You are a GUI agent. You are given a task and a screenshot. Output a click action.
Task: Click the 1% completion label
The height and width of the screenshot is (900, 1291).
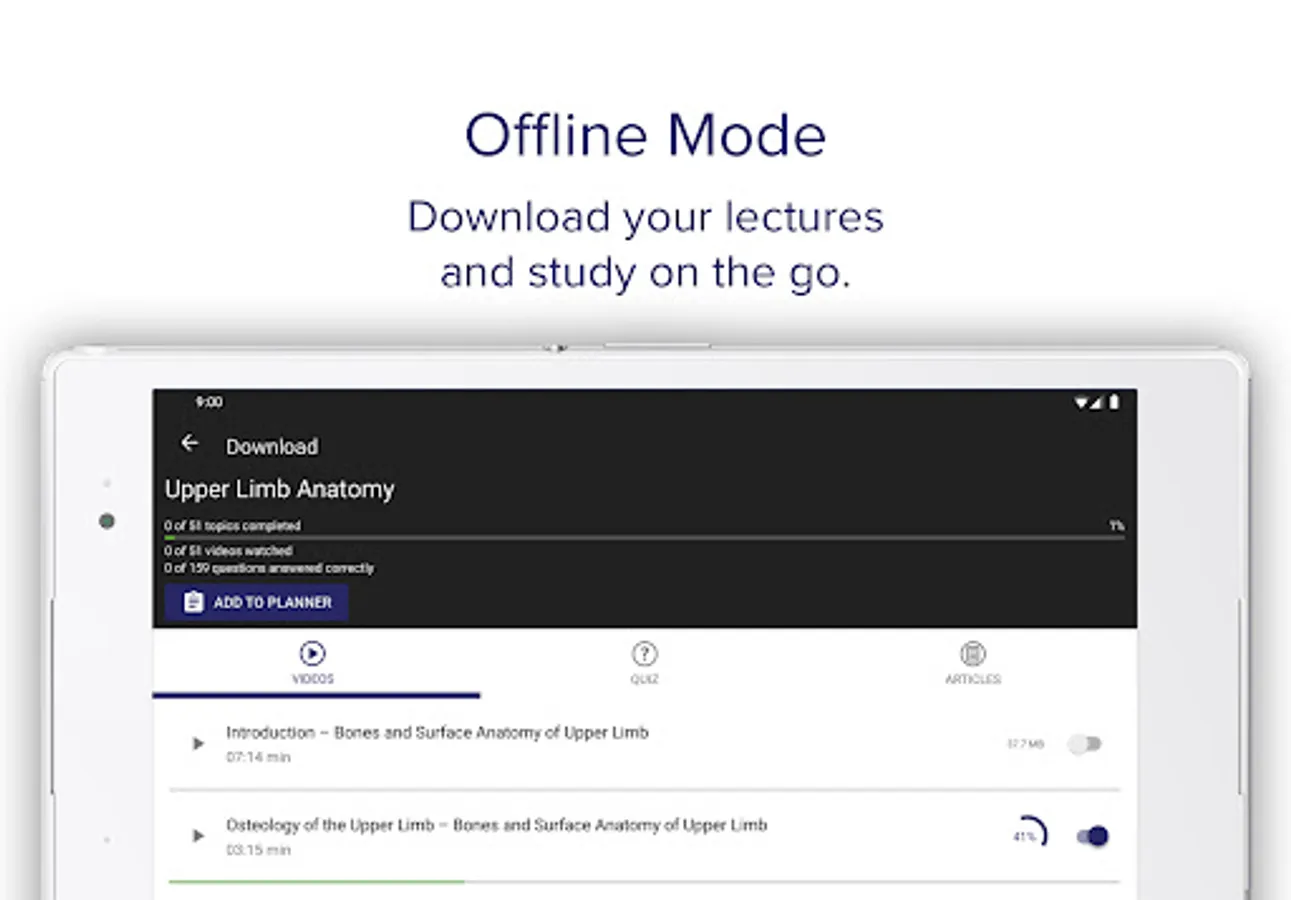pos(1116,525)
